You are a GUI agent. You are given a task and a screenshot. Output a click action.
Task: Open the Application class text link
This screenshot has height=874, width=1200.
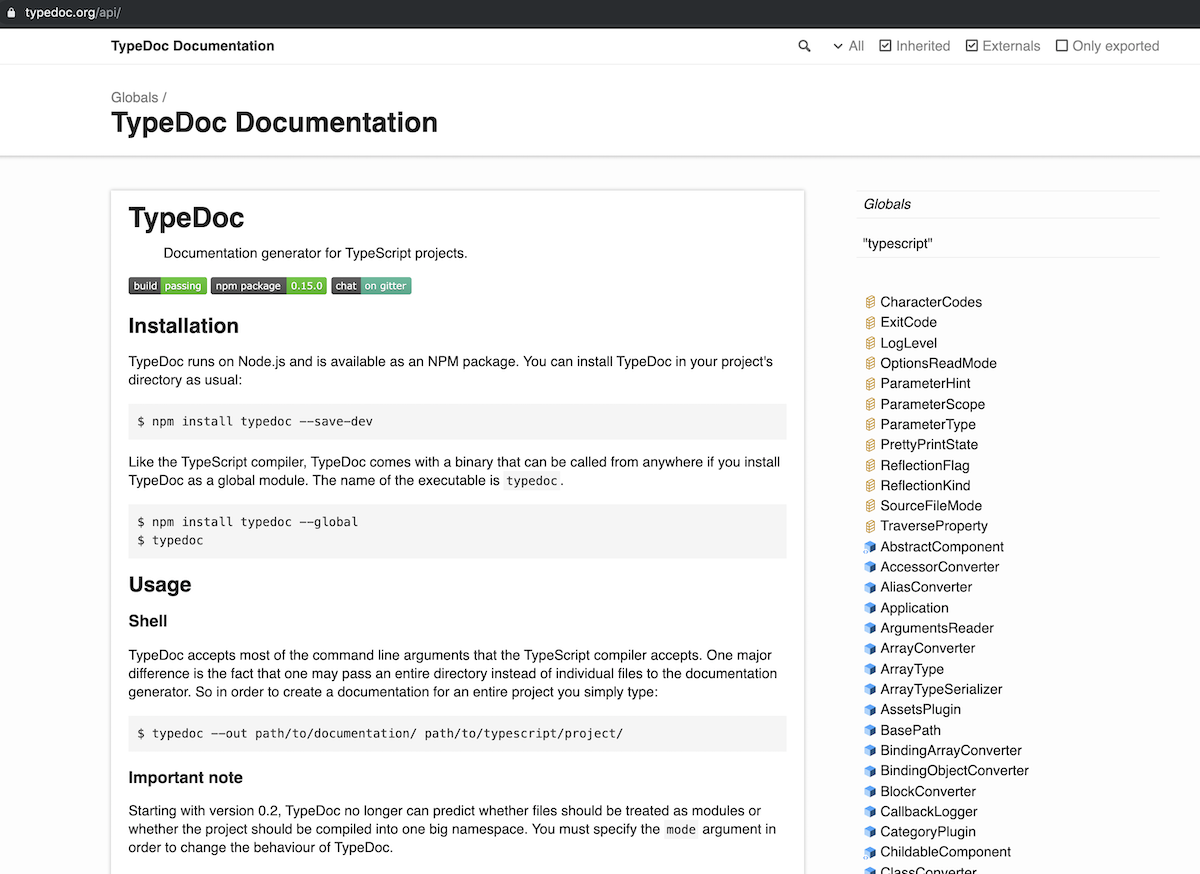(x=914, y=608)
